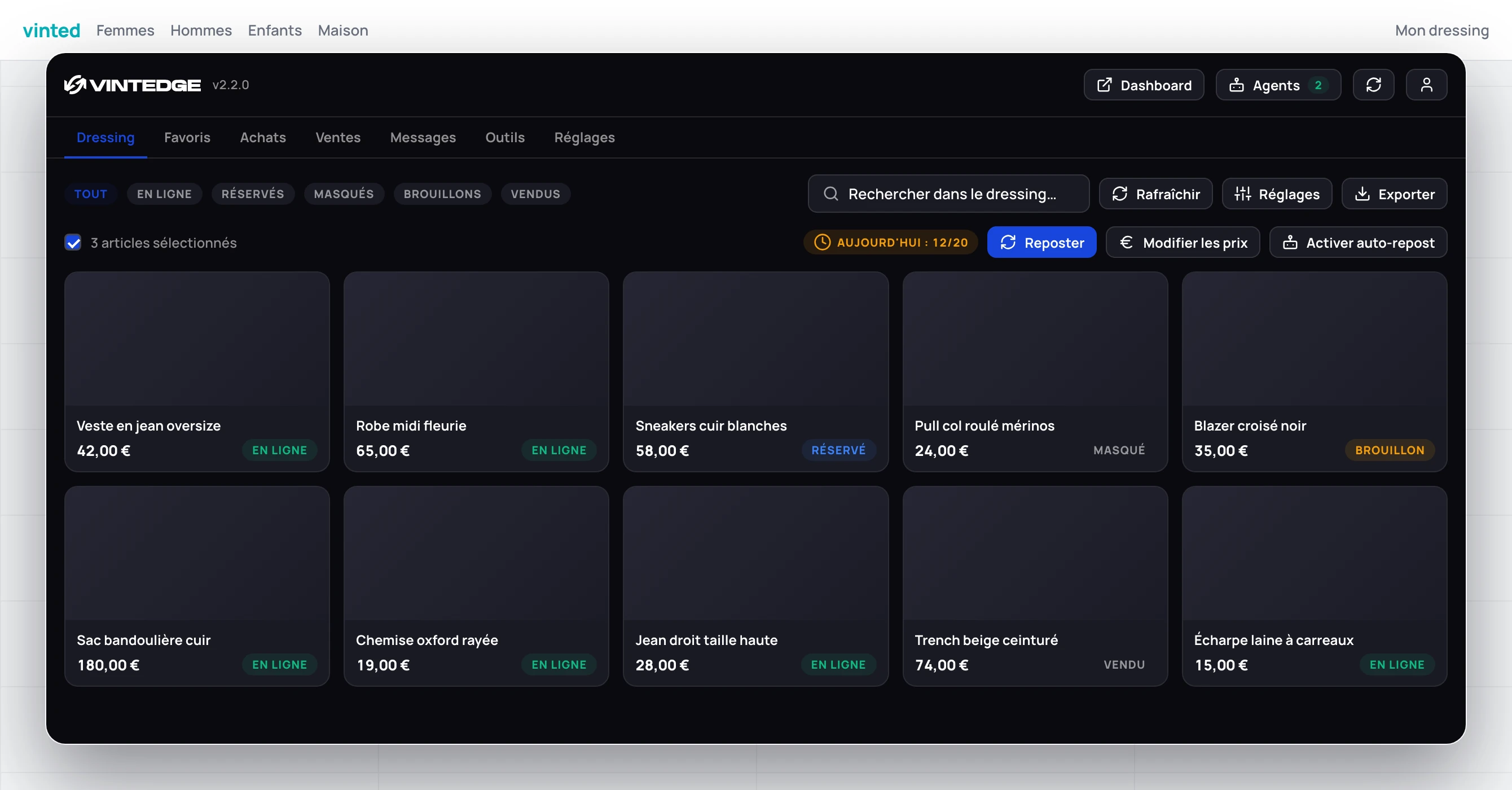This screenshot has height=790, width=1512.
Task: Filter by BROUILLONS chip
Action: coord(442,194)
